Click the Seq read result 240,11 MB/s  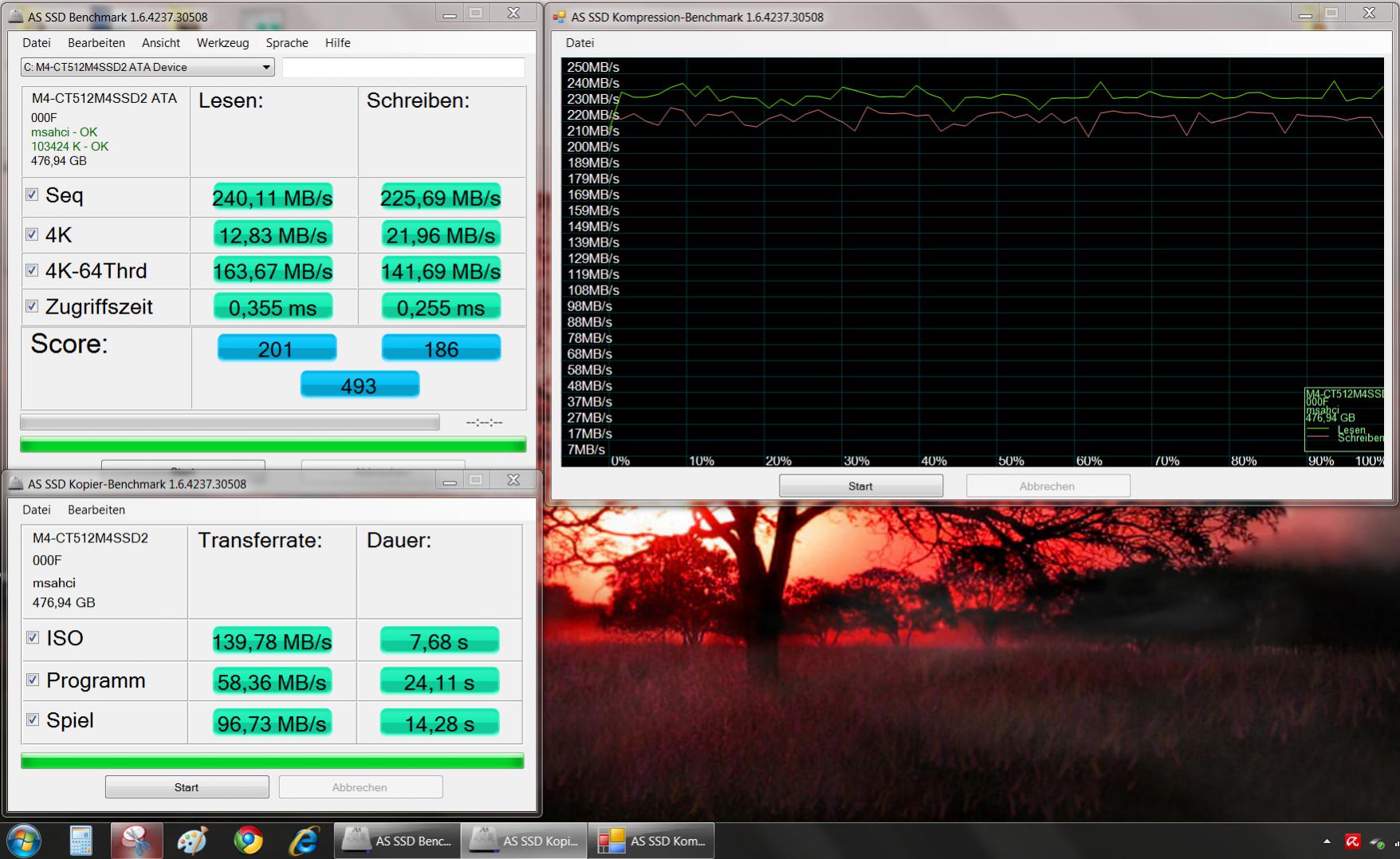point(273,198)
